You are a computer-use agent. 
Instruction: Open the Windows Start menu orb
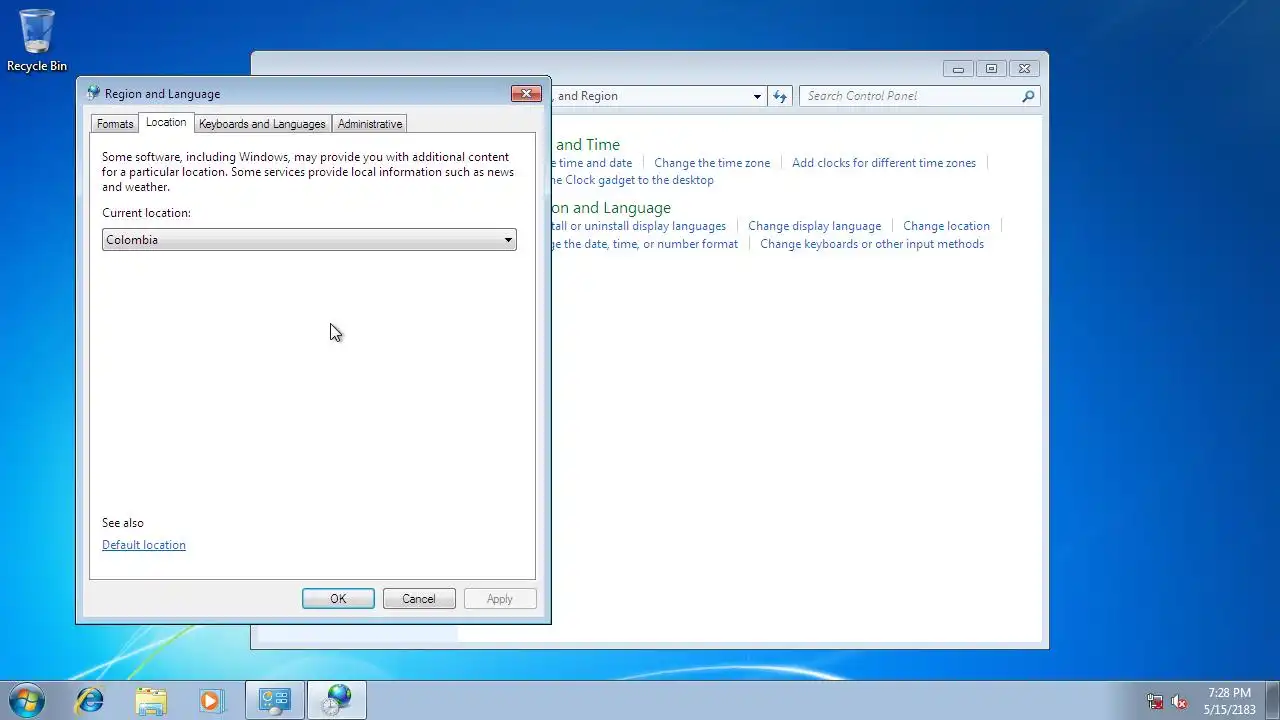point(26,700)
